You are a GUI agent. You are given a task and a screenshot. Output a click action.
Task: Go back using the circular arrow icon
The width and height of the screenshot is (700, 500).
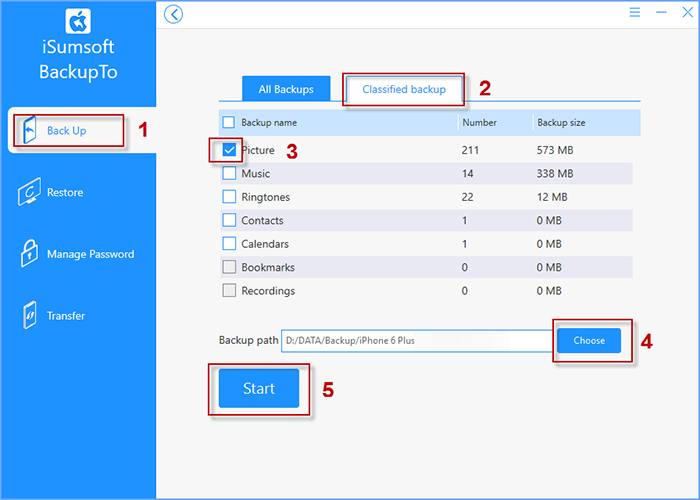pyautogui.click(x=174, y=14)
